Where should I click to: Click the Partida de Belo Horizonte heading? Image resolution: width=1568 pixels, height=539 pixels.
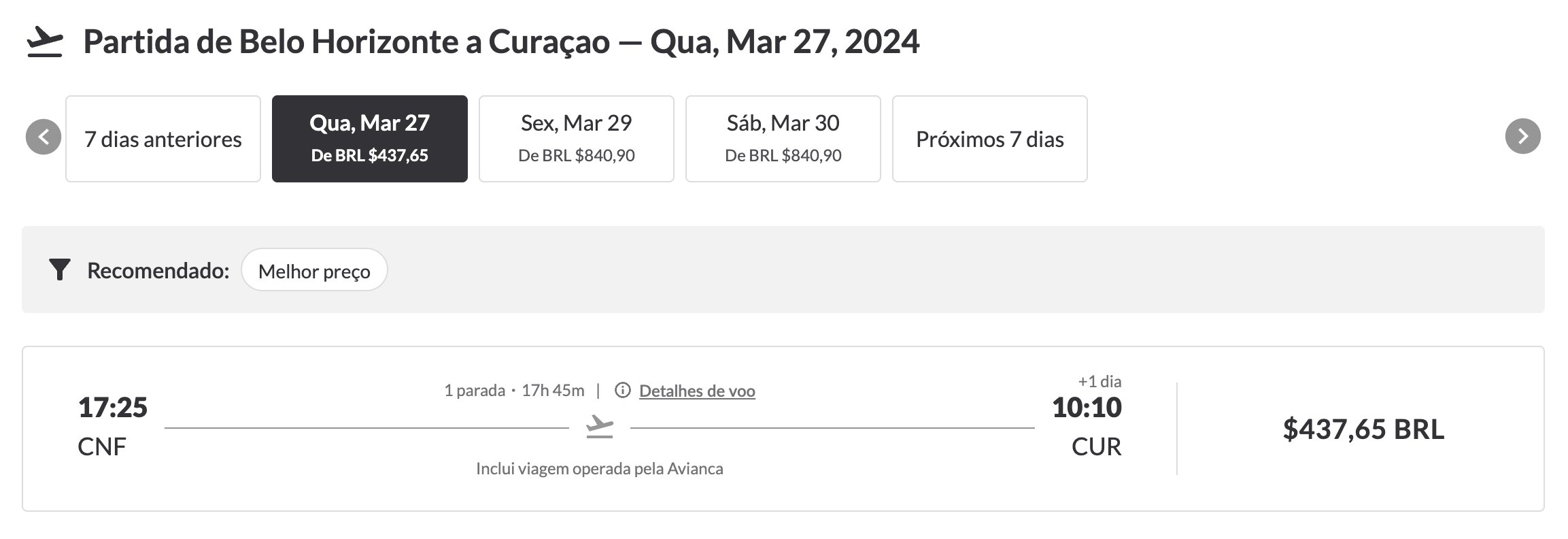tap(501, 42)
